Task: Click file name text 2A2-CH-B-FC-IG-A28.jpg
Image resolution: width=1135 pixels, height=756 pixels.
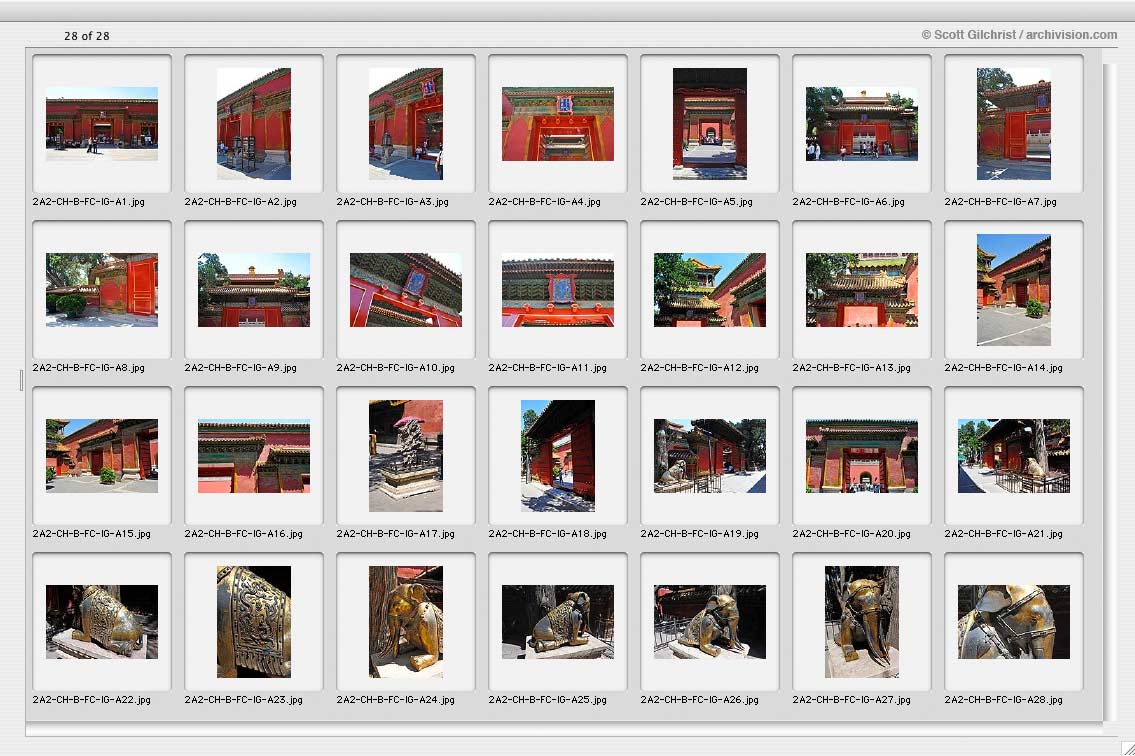Action: pos(1004,700)
